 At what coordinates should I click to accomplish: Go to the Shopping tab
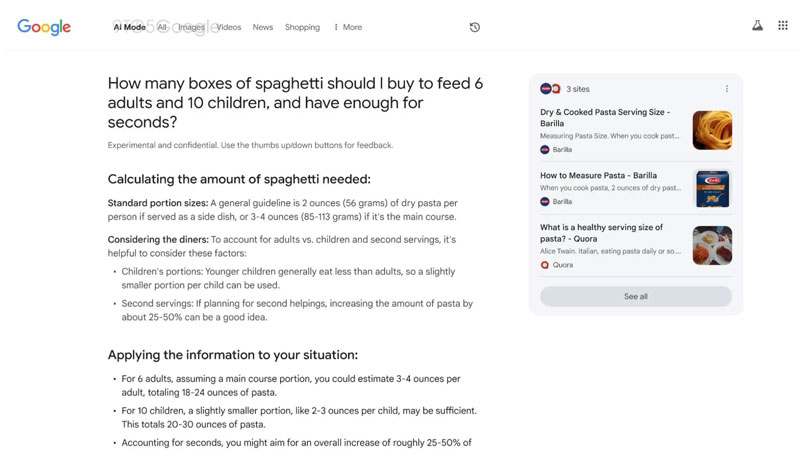click(302, 27)
